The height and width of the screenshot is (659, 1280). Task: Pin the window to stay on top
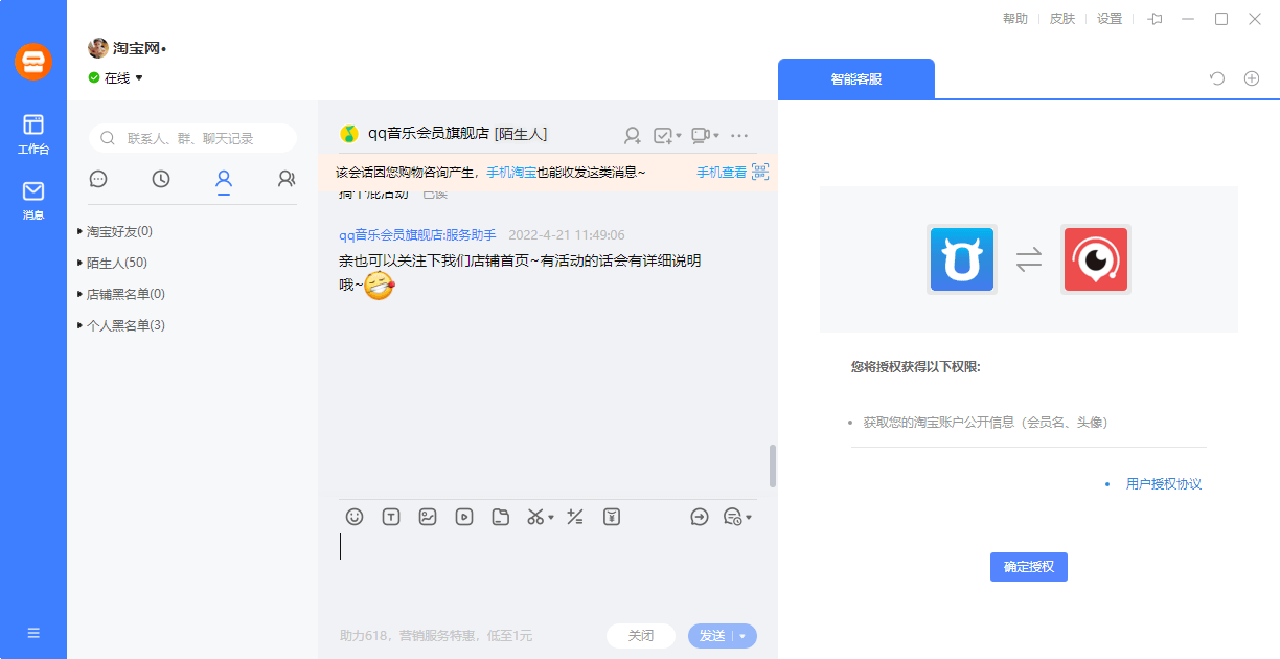tap(1154, 18)
